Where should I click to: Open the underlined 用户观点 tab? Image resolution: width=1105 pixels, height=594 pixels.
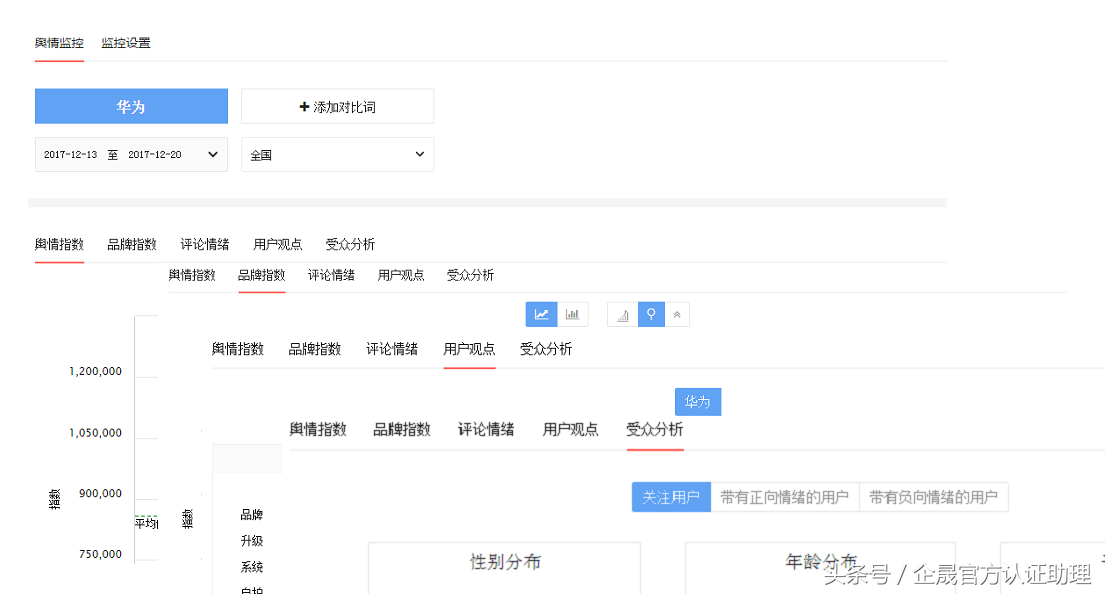point(469,349)
